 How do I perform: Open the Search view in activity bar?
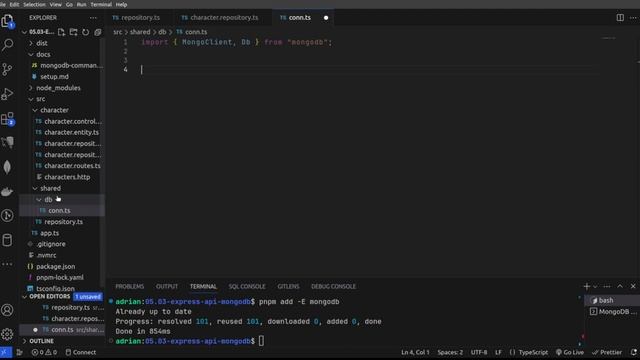point(7,44)
